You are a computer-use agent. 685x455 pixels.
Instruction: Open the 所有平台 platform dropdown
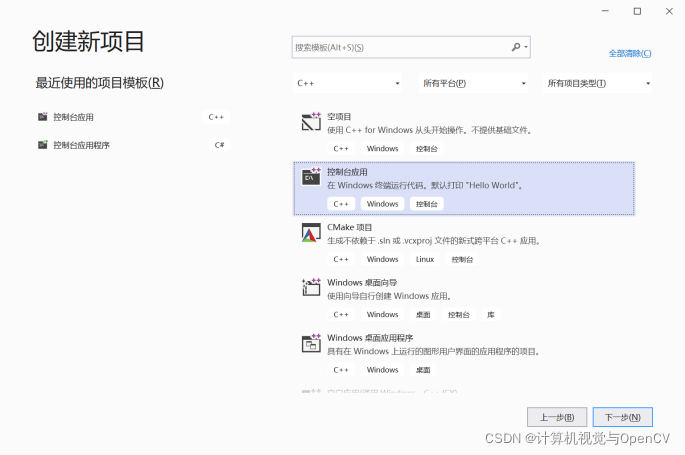[473, 83]
